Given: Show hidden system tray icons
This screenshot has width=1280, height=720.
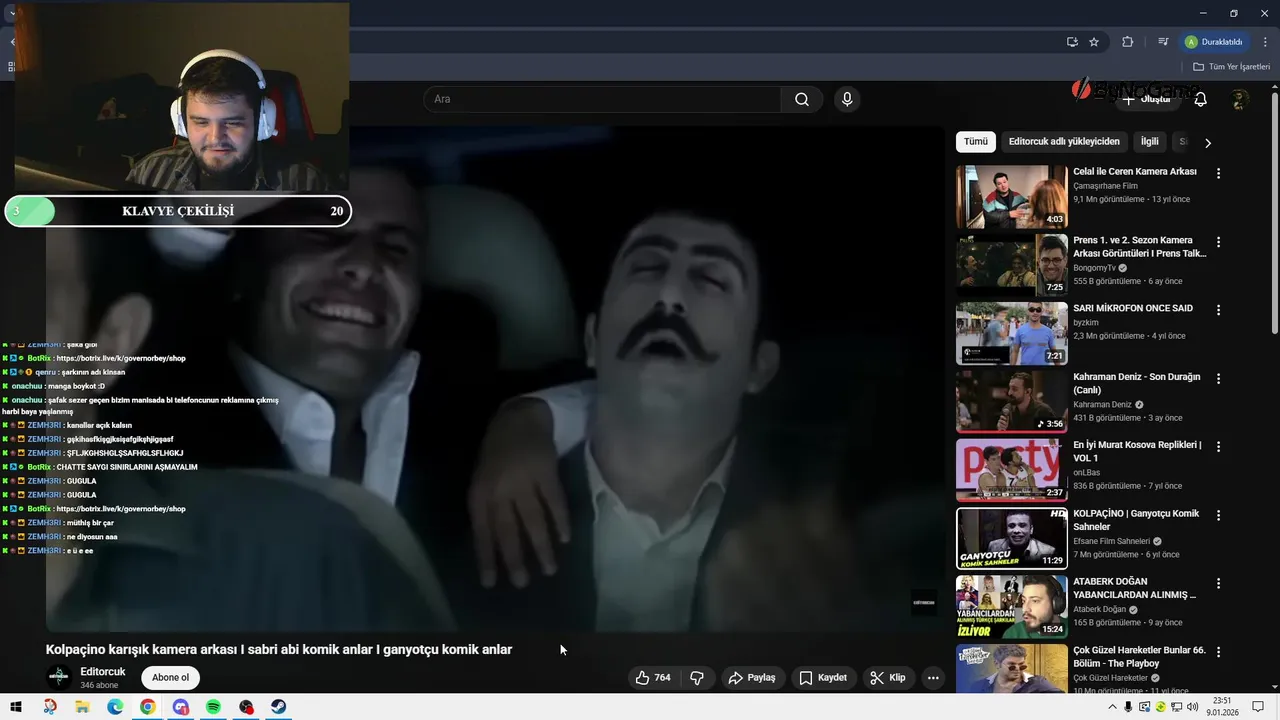Looking at the screenshot, I should (x=1113, y=707).
